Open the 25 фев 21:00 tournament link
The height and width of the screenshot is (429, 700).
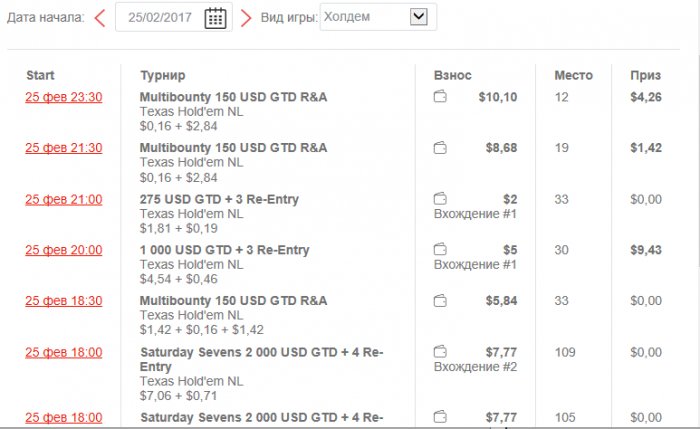point(64,199)
